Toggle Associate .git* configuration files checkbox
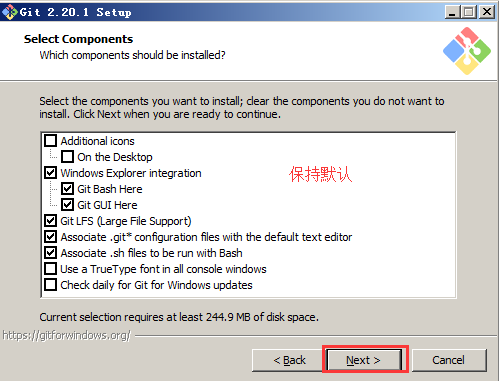Image resolution: width=499 pixels, height=381 pixels. [51, 237]
